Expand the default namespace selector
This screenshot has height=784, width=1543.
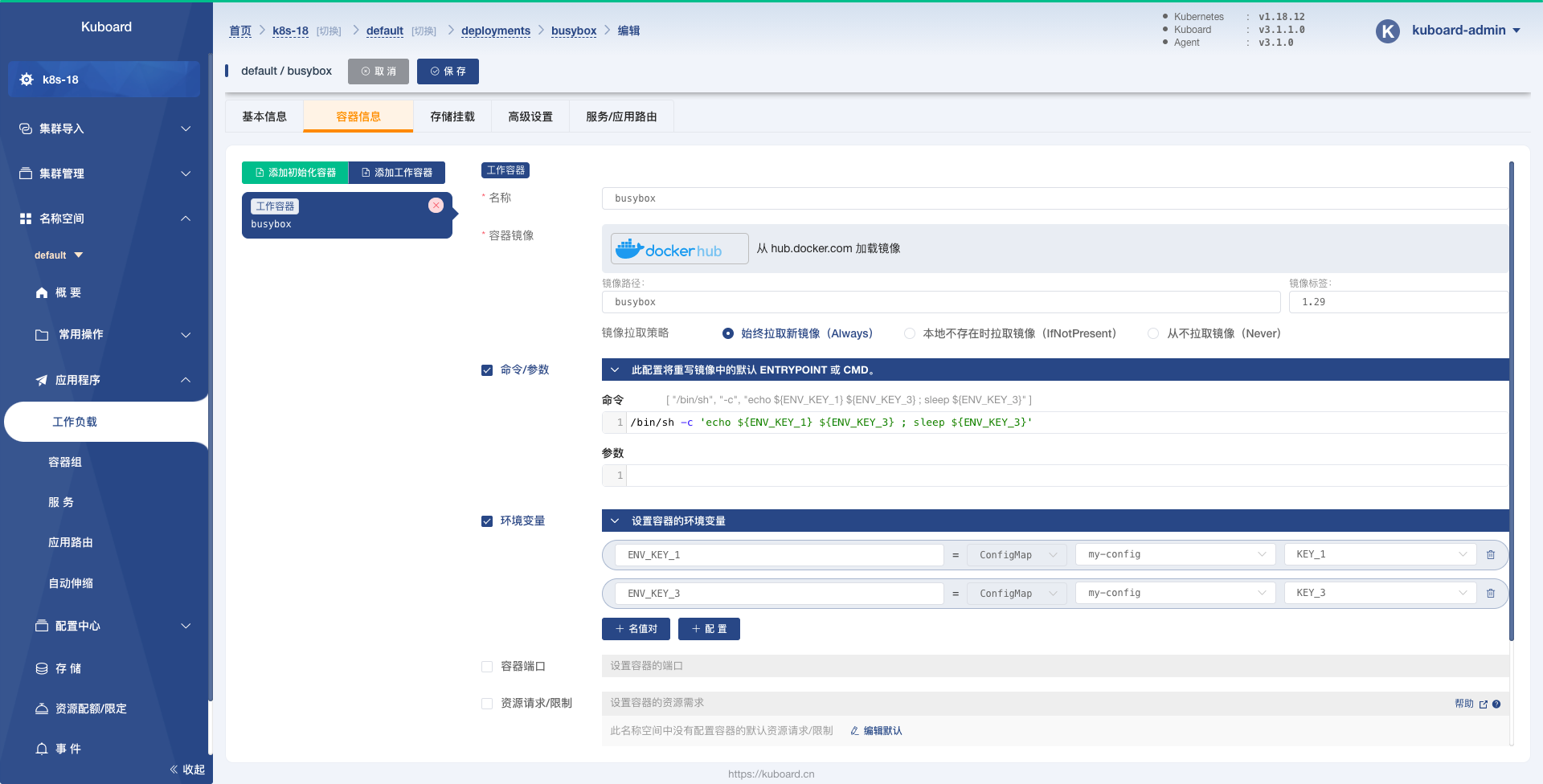(x=59, y=255)
